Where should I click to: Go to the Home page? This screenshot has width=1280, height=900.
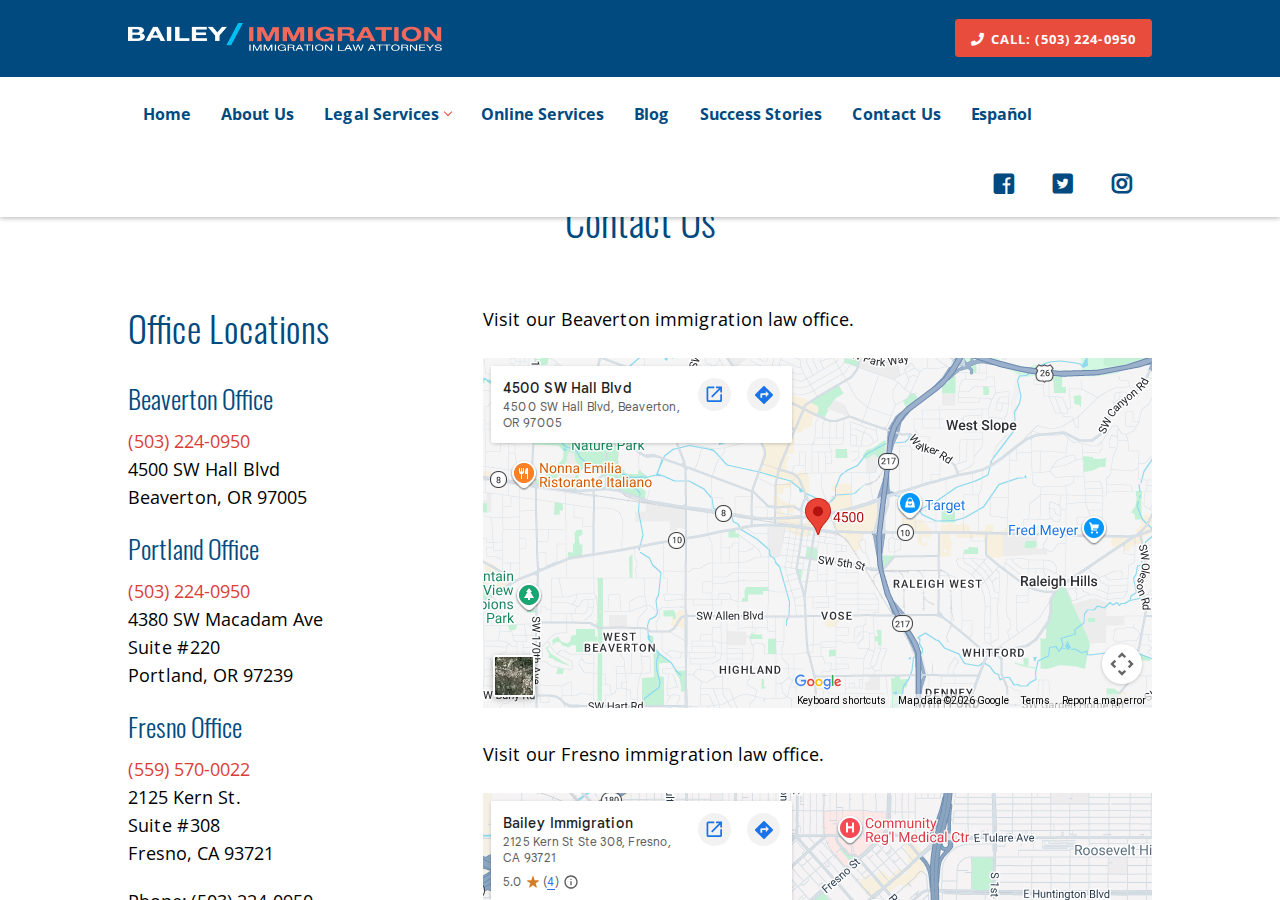click(x=167, y=114)
